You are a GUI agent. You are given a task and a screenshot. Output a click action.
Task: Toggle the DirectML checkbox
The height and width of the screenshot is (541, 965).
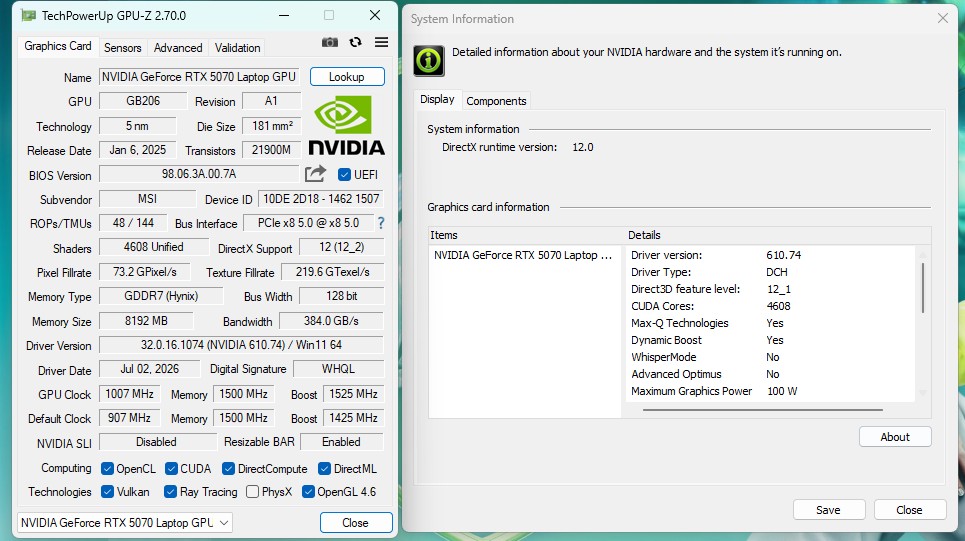(x=324, y=469)
